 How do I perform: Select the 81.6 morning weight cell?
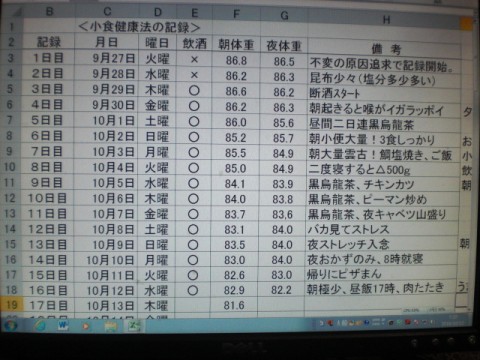[x=234, y=305]
